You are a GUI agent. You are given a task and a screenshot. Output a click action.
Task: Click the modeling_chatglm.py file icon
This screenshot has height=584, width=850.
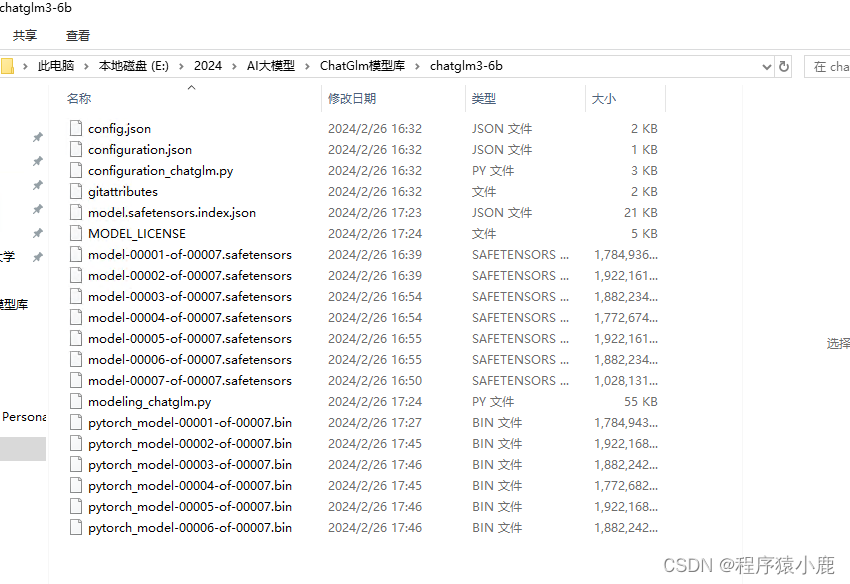point(76,402)
